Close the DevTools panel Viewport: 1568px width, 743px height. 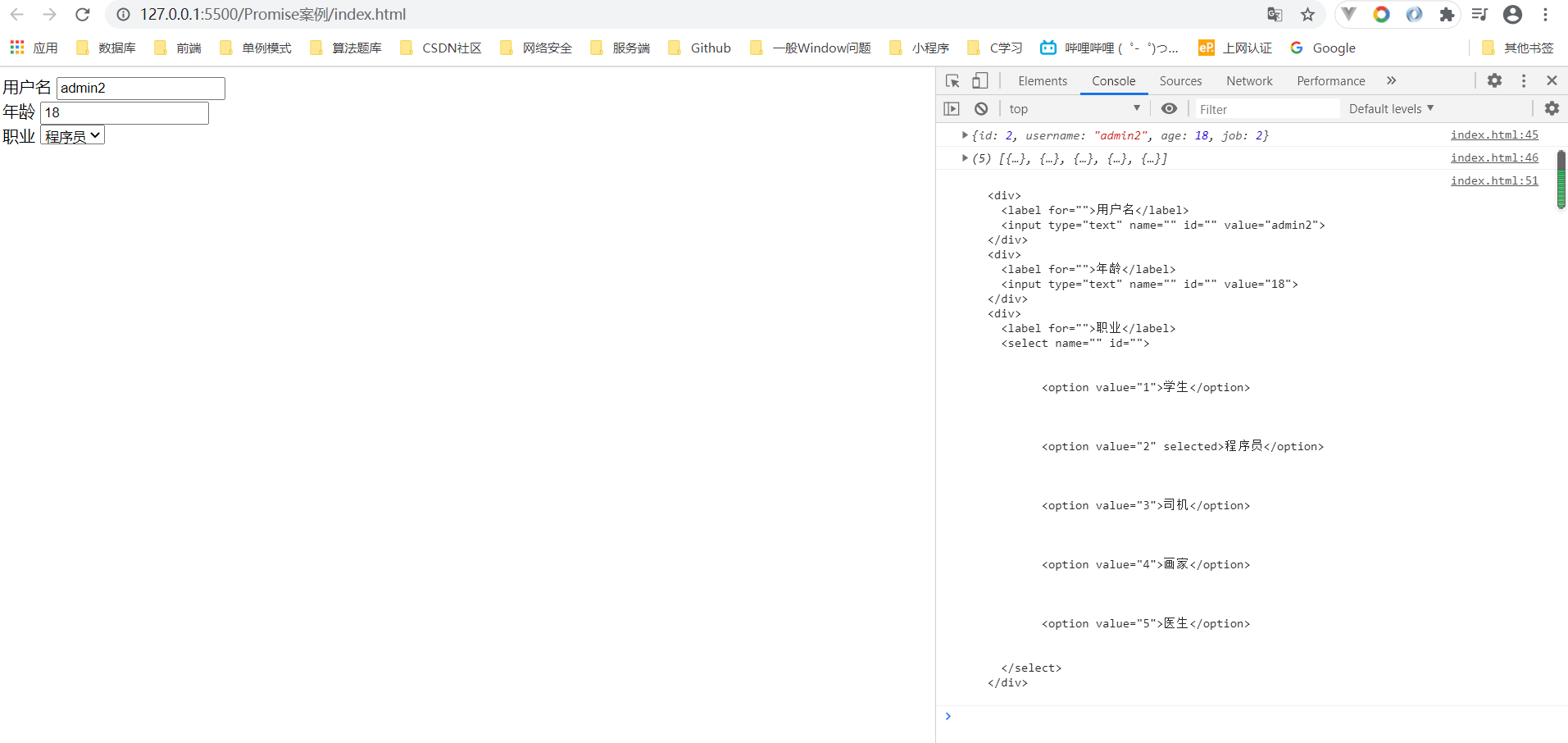click(x=1552, y=81)
